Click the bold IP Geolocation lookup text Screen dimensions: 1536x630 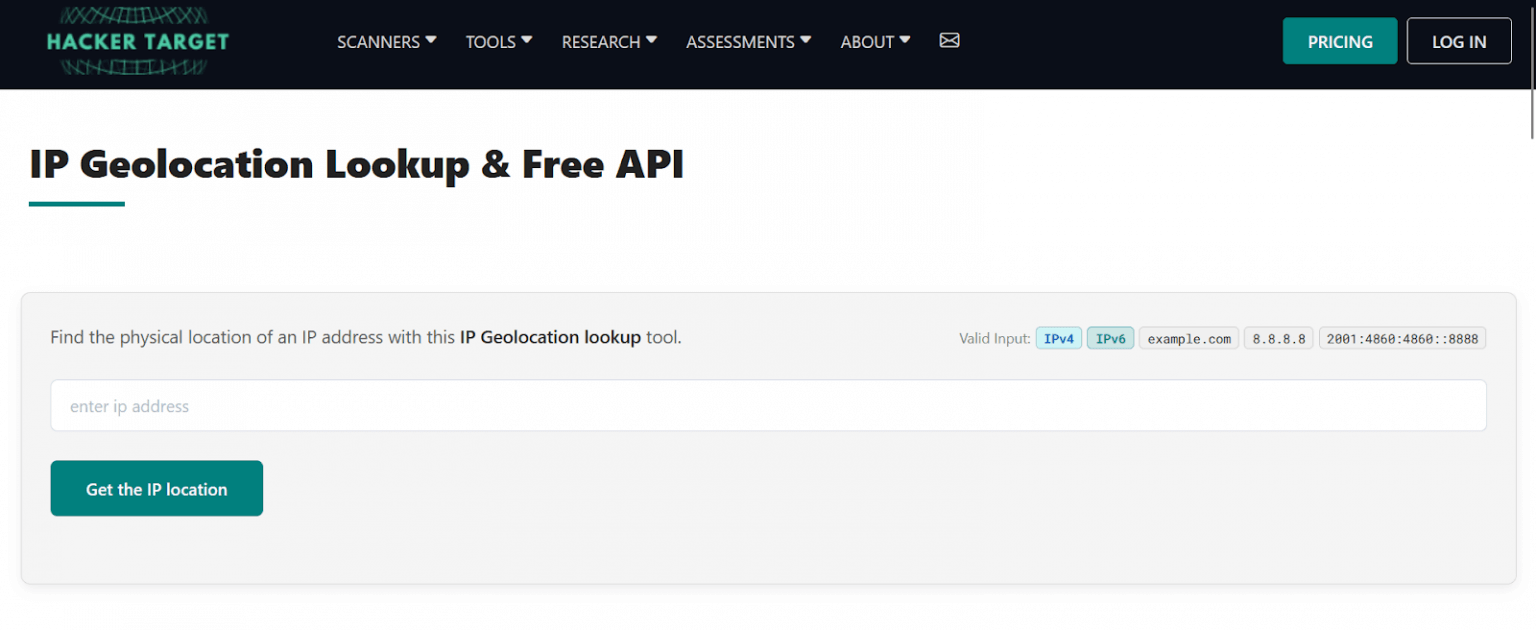pyautogui.click(x=550, y=337)
